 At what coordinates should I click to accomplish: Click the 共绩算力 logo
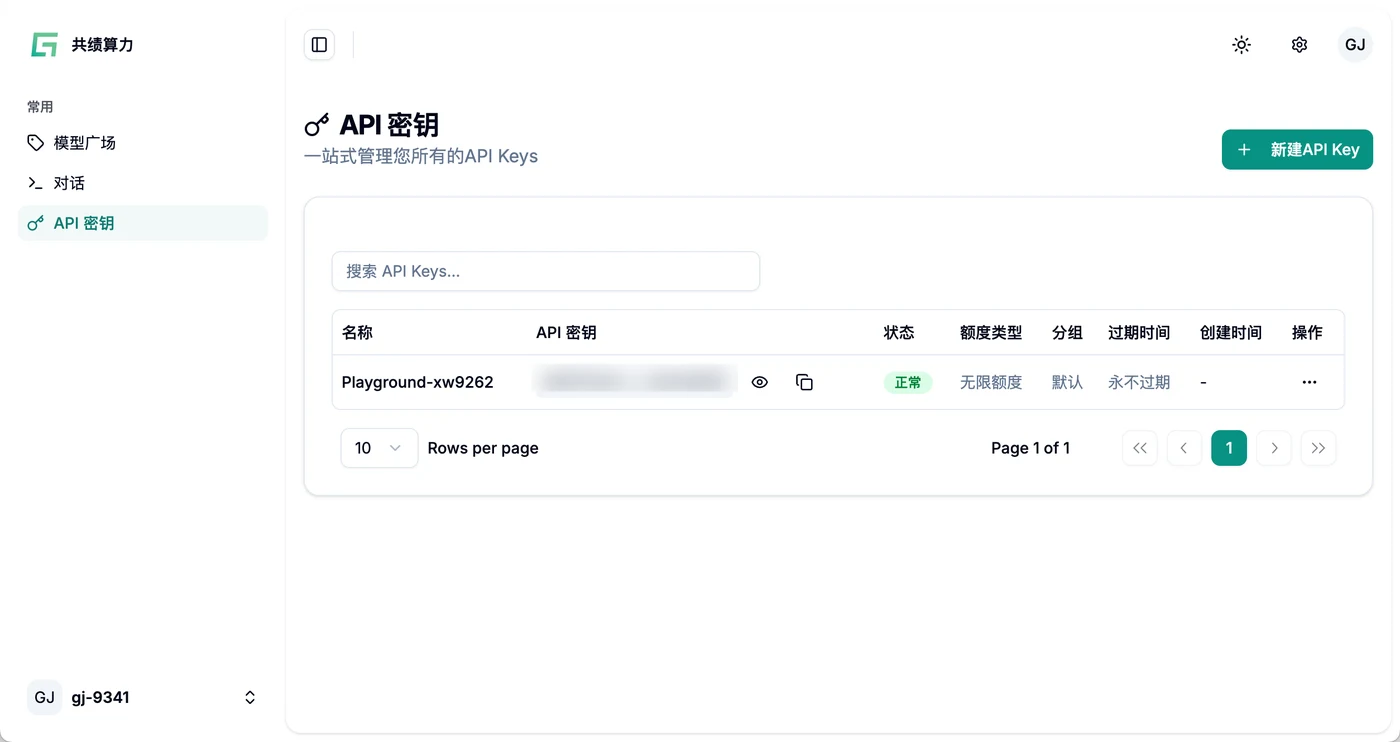82,45
